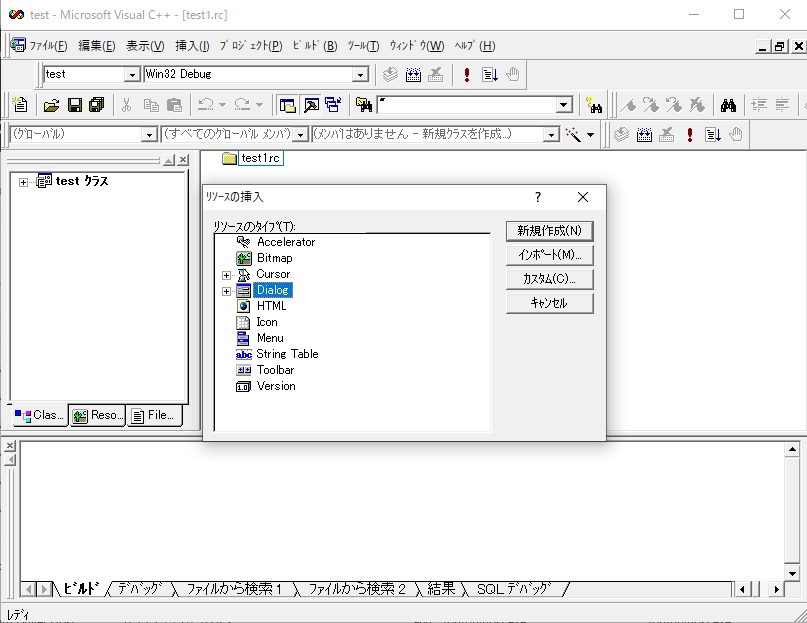Click the breakpoint hand icon in top bar
807x623 pixels.
click(x=513, y=75)
